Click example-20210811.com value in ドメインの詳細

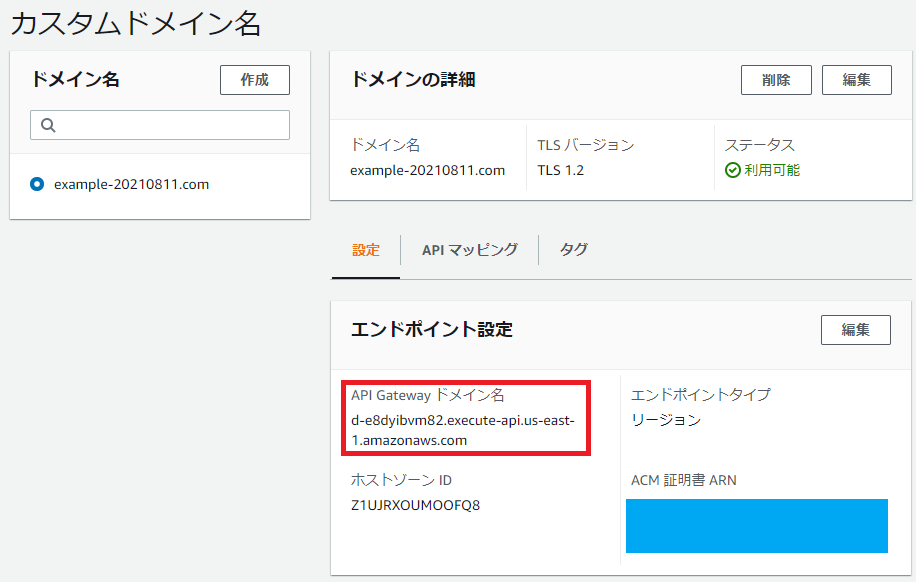click(x=427, y=170)
